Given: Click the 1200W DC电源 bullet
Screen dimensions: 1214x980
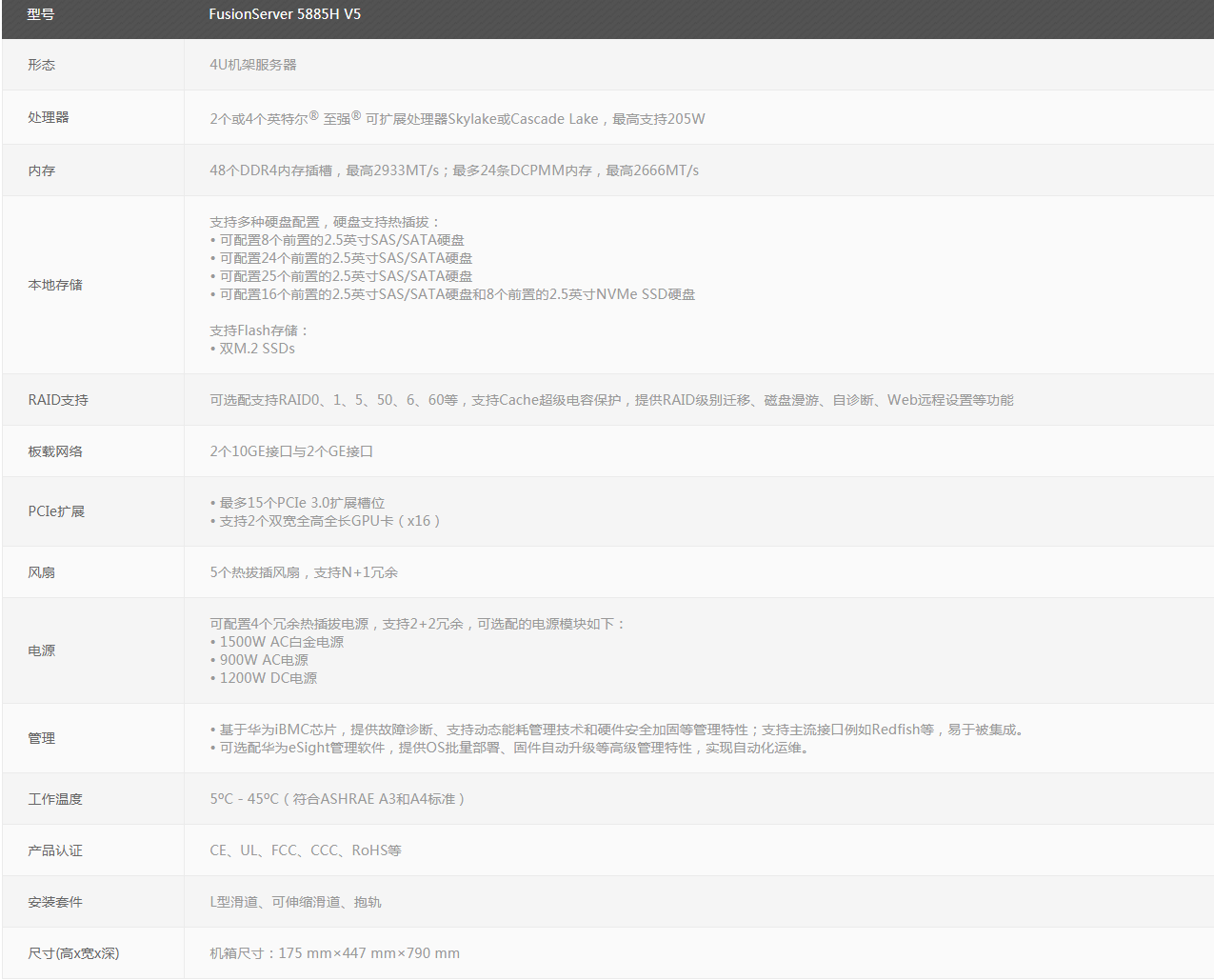Looking at the screenshot, I should click(x=264, y=678).
